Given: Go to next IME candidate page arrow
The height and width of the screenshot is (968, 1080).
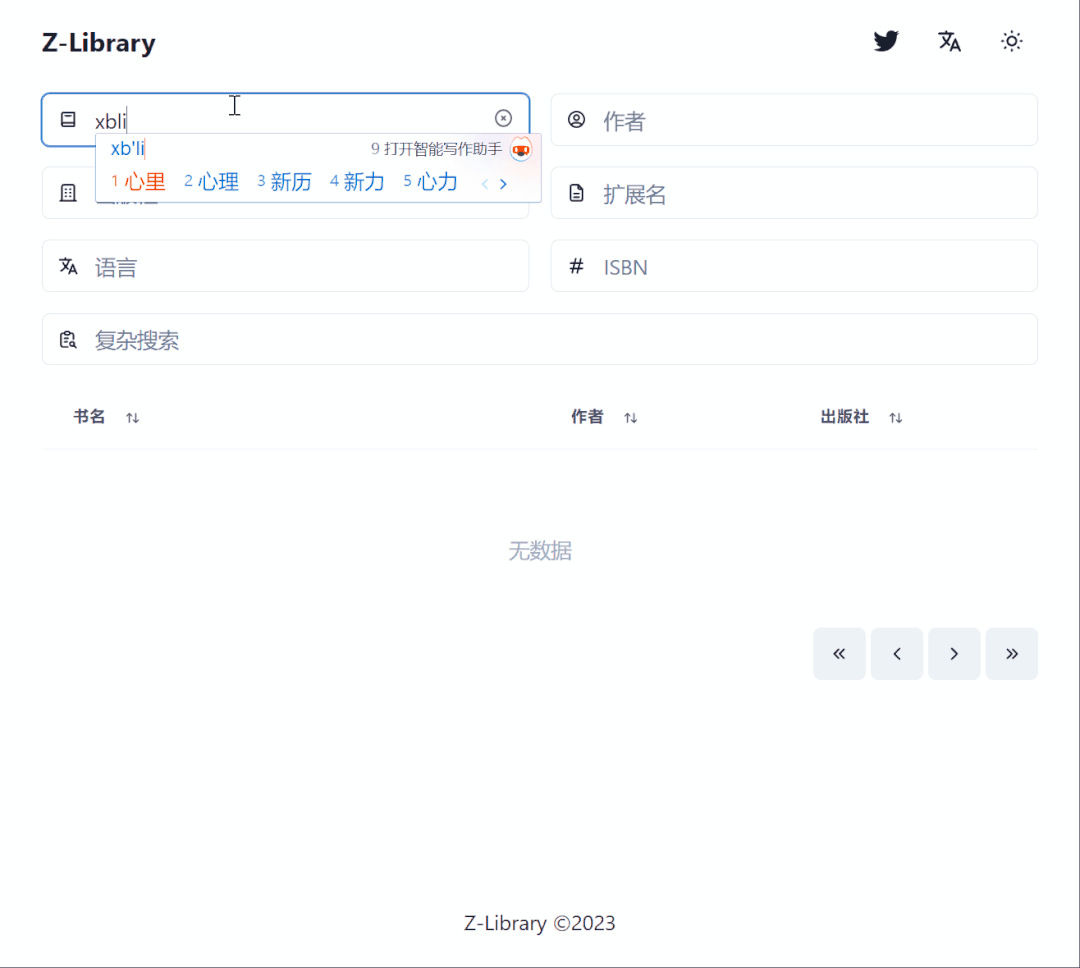Looking at the screenshot, I should (503, 184).
